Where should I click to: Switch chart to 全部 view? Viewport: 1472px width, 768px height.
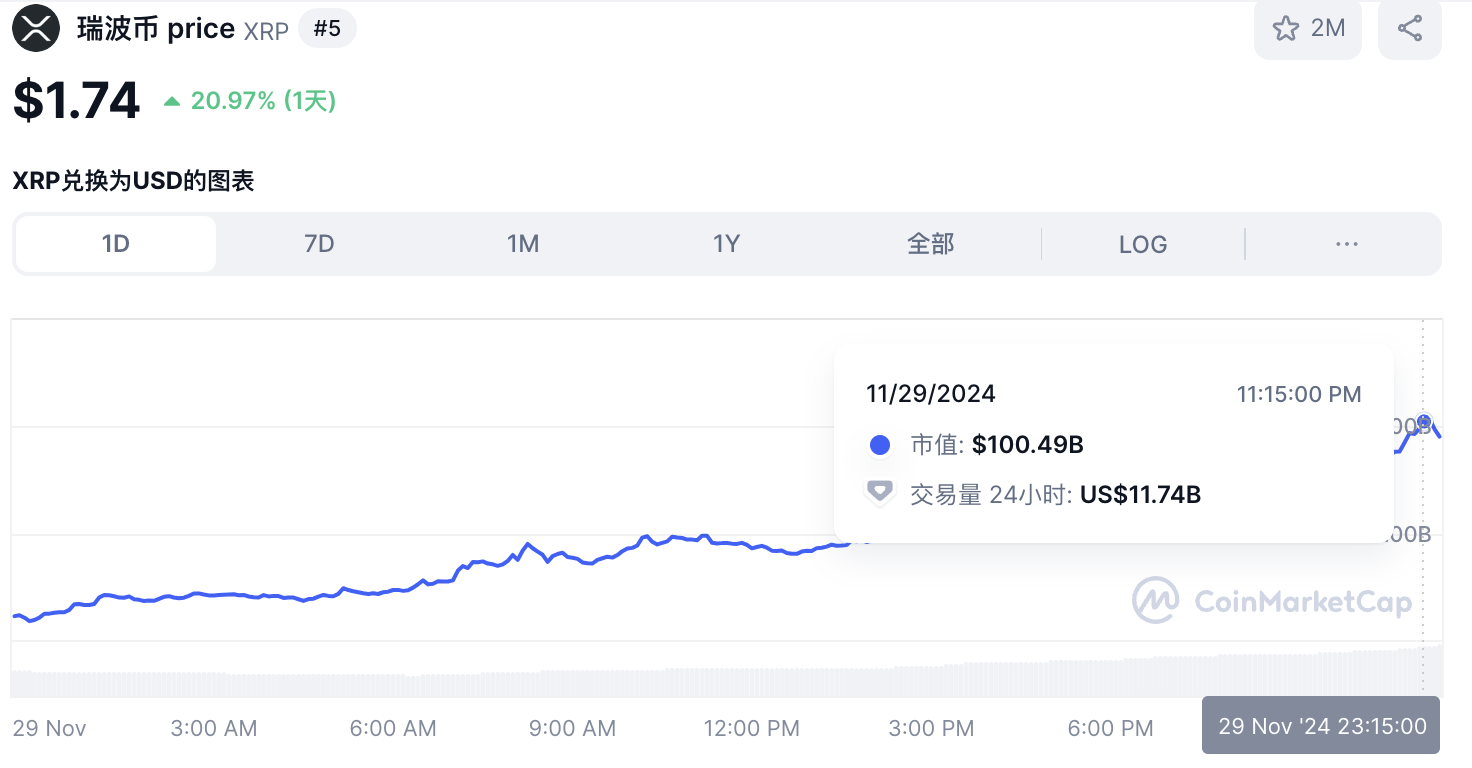[930, 243]
